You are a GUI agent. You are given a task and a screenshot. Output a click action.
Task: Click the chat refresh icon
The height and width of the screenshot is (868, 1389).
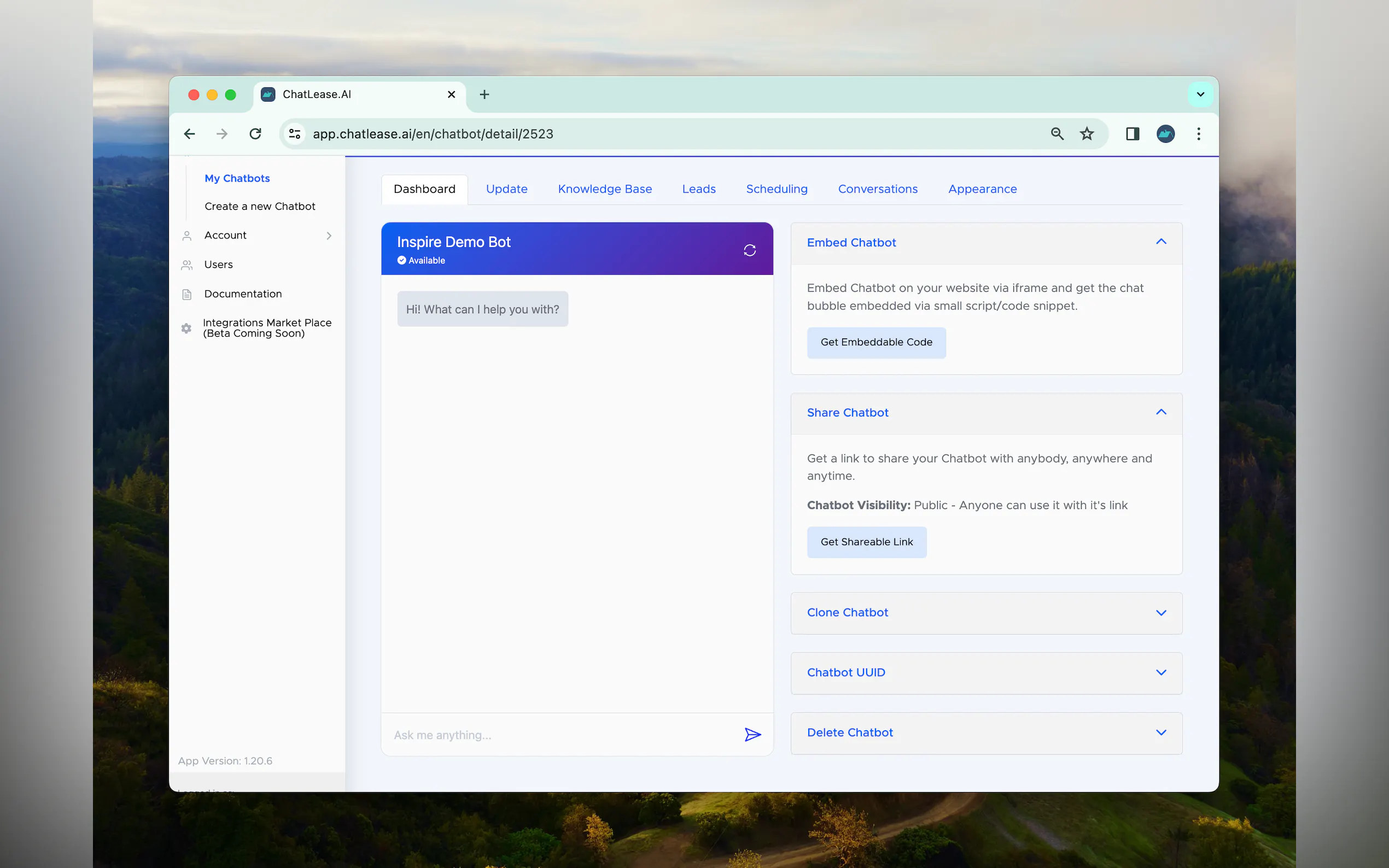point(749,250)
